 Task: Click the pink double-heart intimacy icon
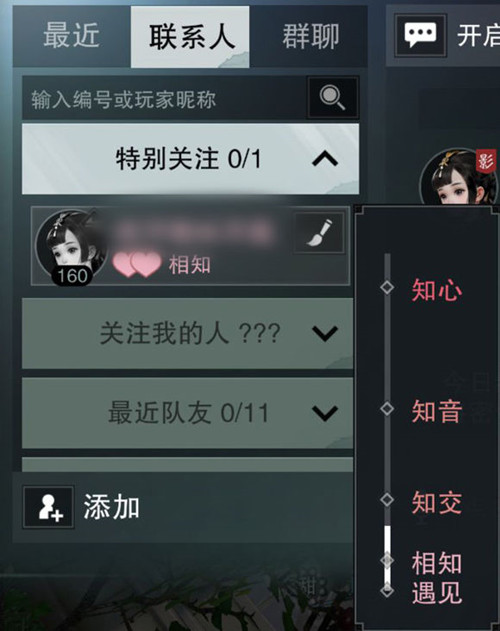pos(137,264)
